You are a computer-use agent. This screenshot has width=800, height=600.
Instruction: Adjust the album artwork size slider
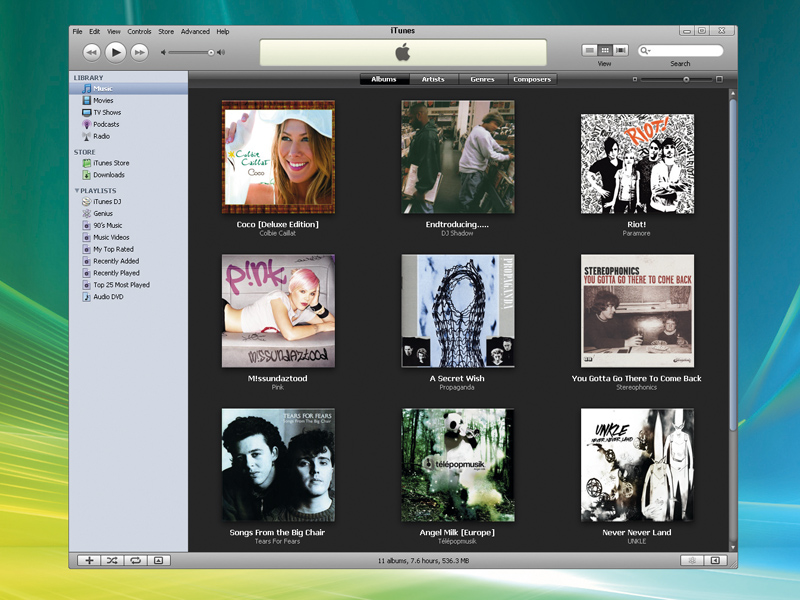(686, 80)
